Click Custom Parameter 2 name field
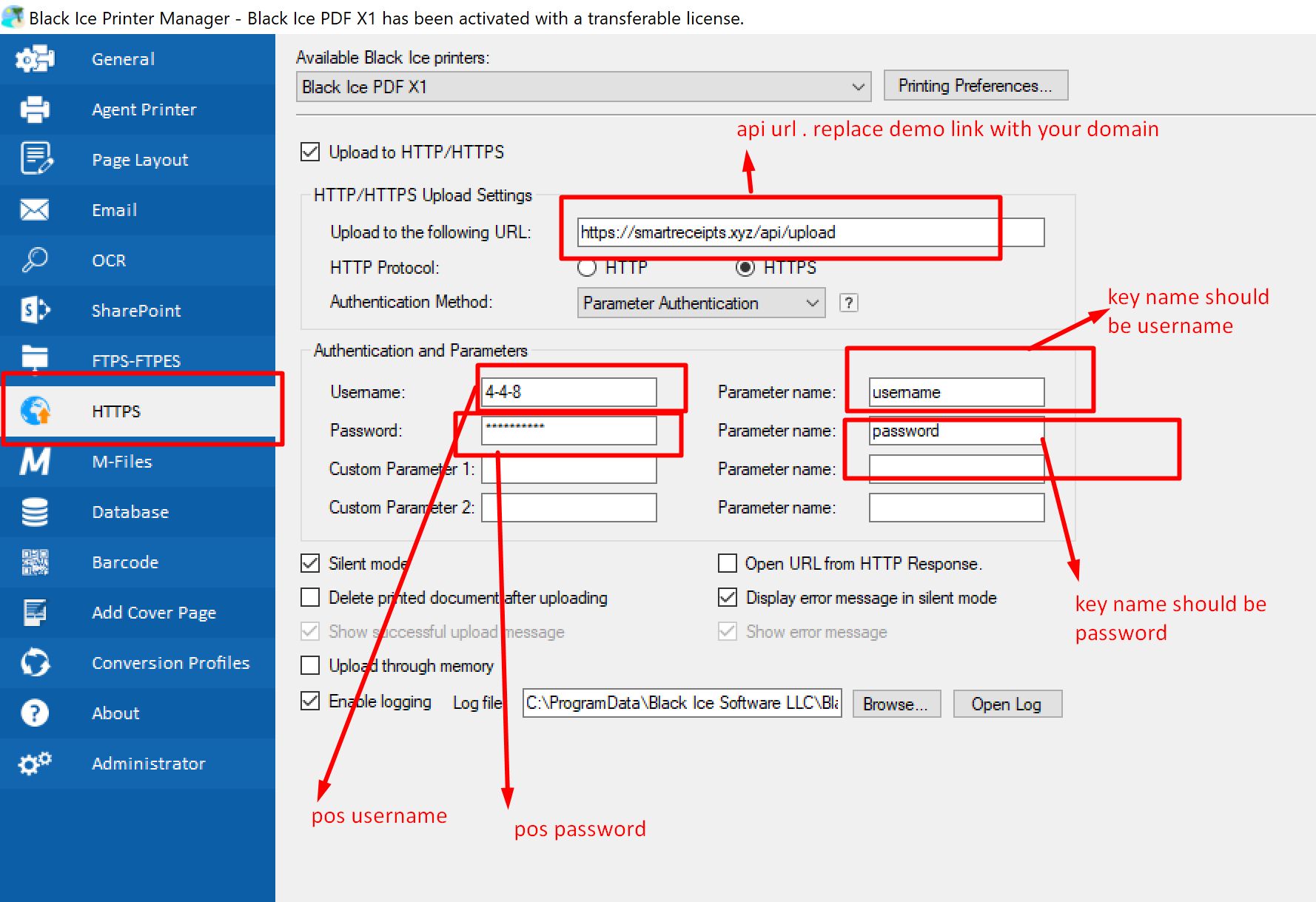The image size is (1316, 902). pos(956,508)
